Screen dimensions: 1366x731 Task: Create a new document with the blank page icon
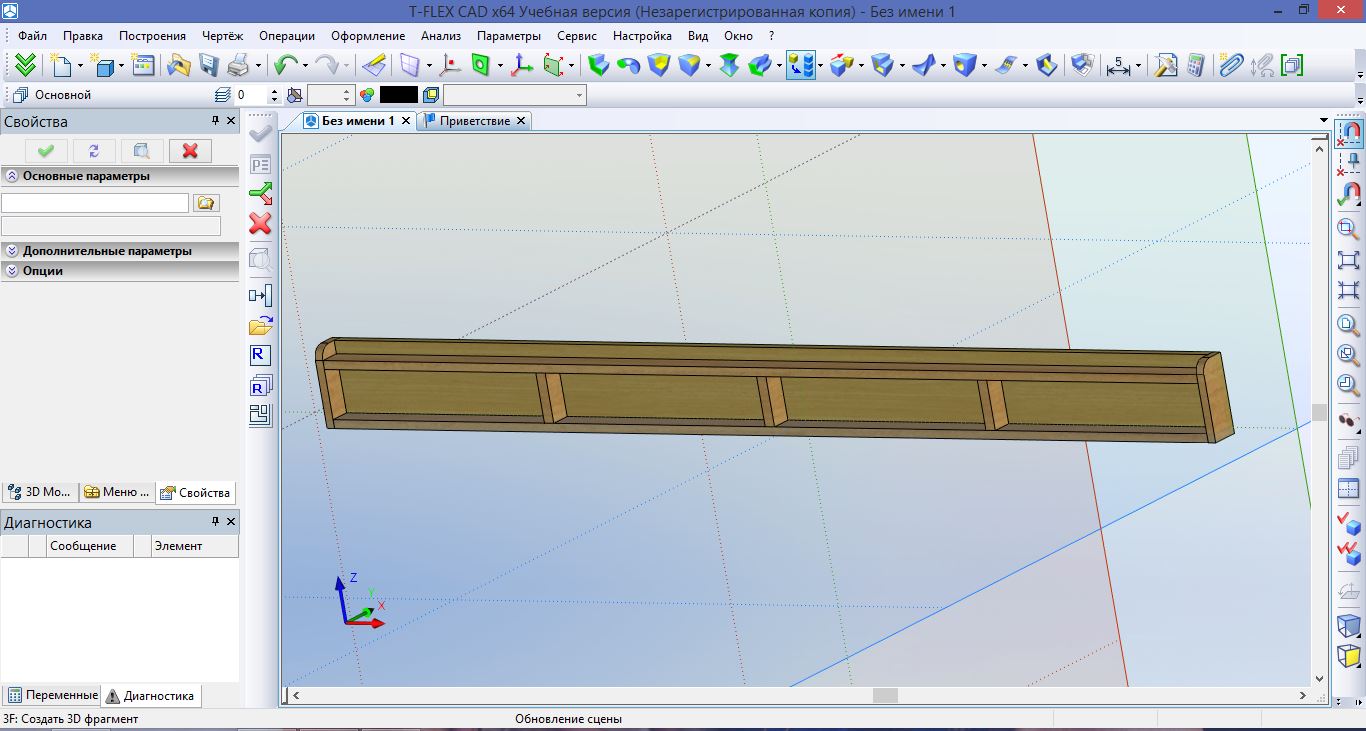tap(62, 66)
